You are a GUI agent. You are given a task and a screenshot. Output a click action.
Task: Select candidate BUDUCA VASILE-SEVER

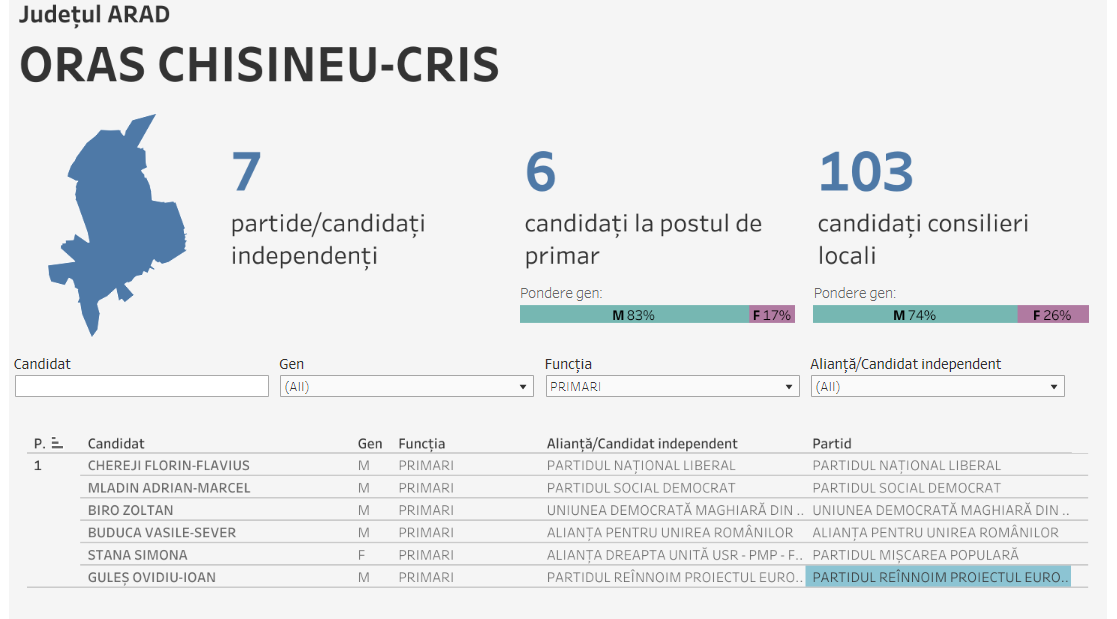coord(162,533)
